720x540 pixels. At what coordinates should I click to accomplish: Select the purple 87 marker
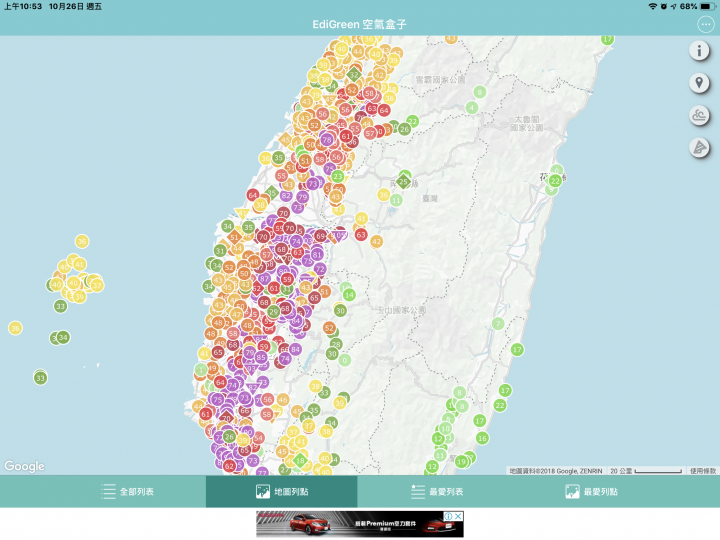coord(264,278)
